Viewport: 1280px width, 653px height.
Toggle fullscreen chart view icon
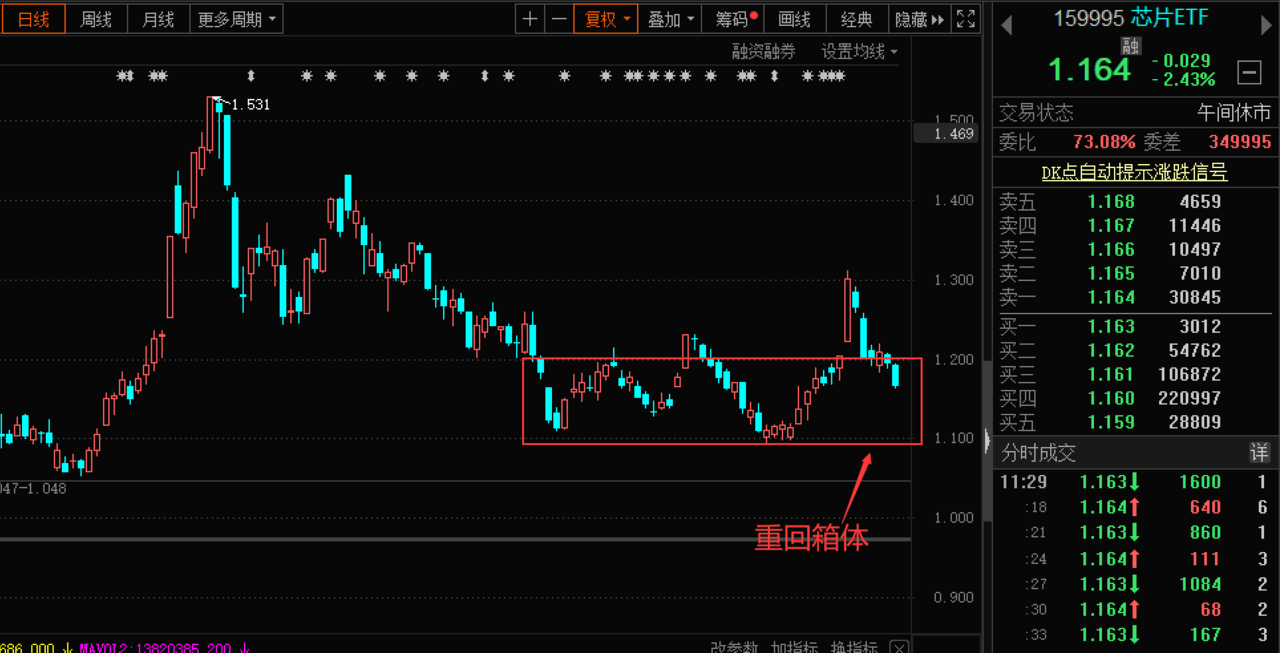[x=966, y=19]
